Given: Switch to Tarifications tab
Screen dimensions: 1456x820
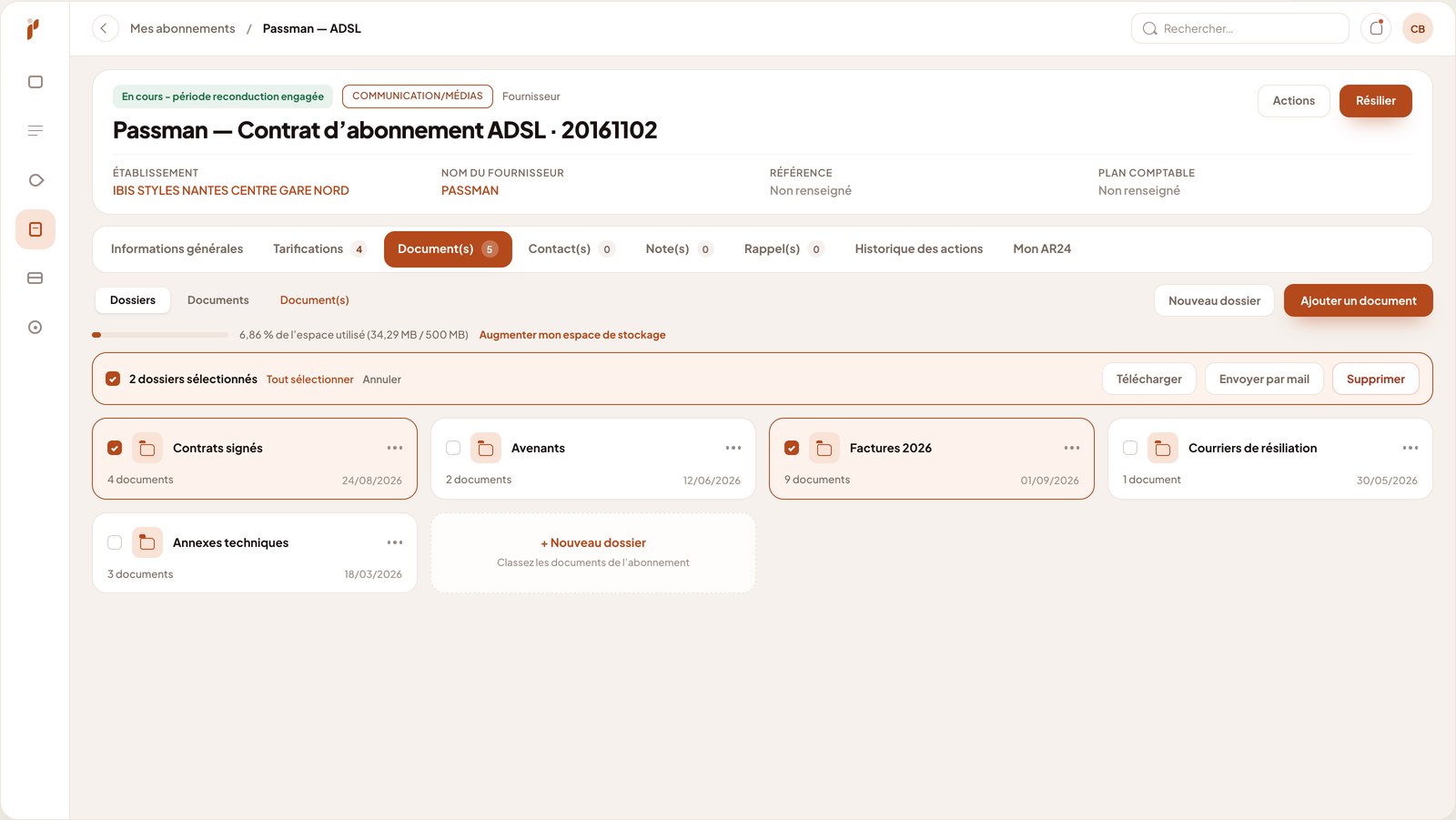Looking at the screenshot, I should [x=318, y=249].
